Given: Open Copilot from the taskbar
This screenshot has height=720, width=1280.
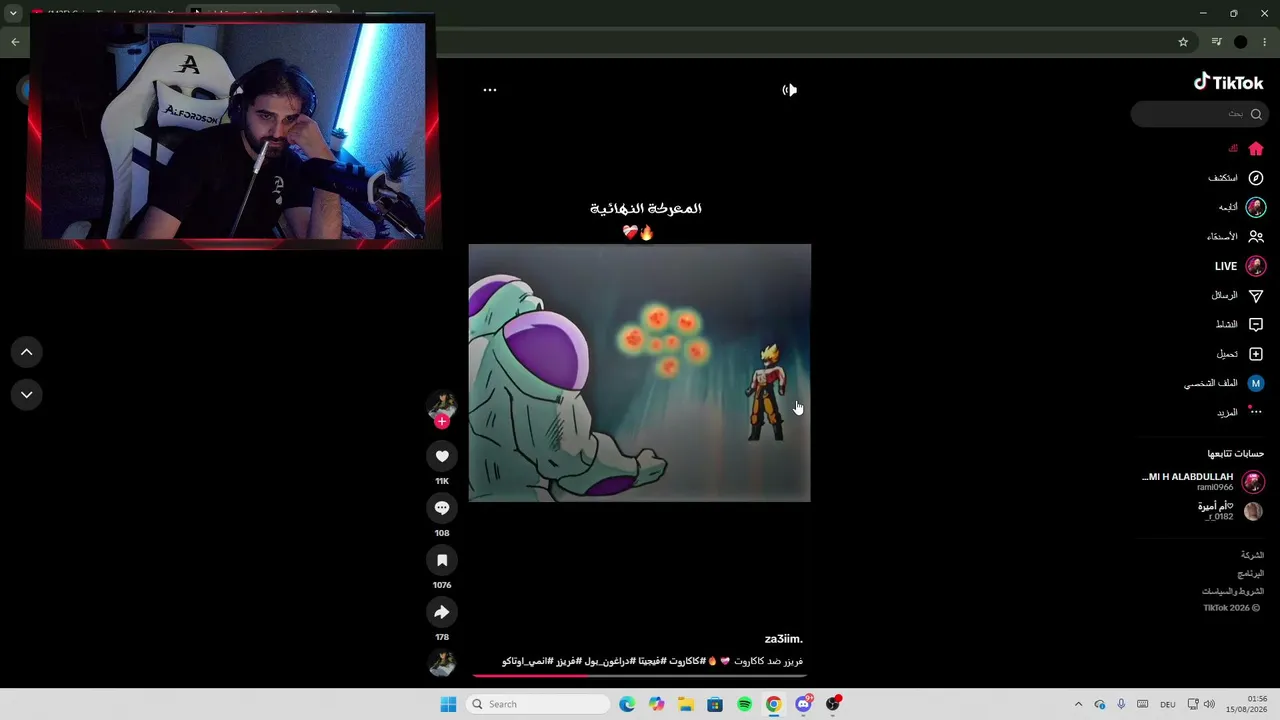Looking at the screenshot, I should point(656,704).
